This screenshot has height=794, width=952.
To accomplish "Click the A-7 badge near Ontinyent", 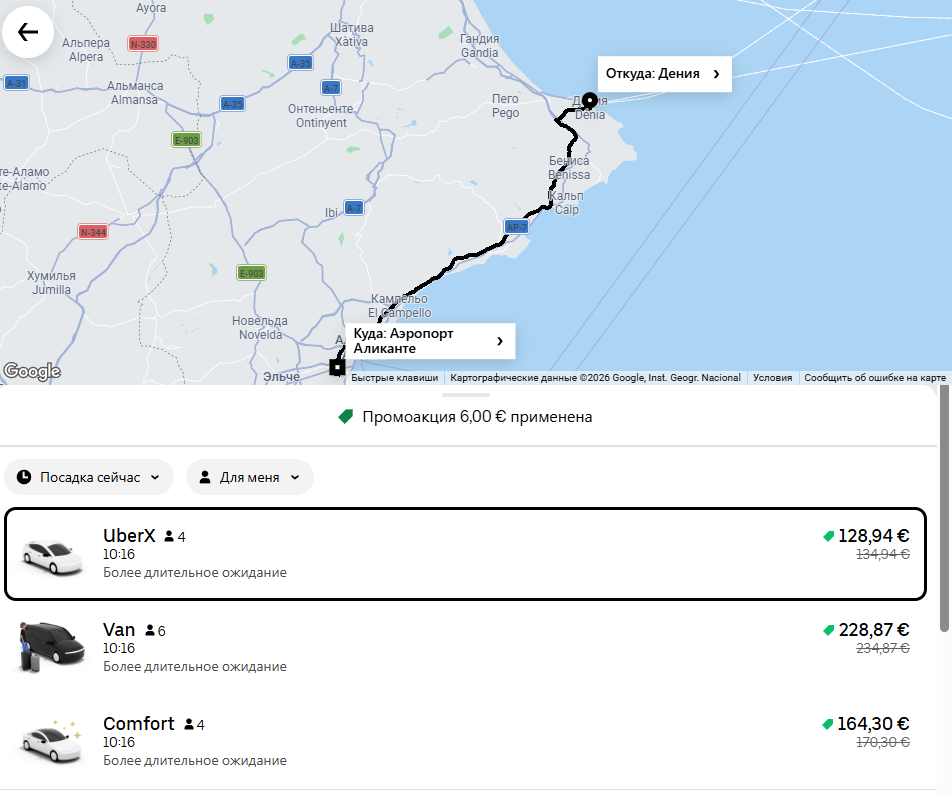I will pos(331,88).
